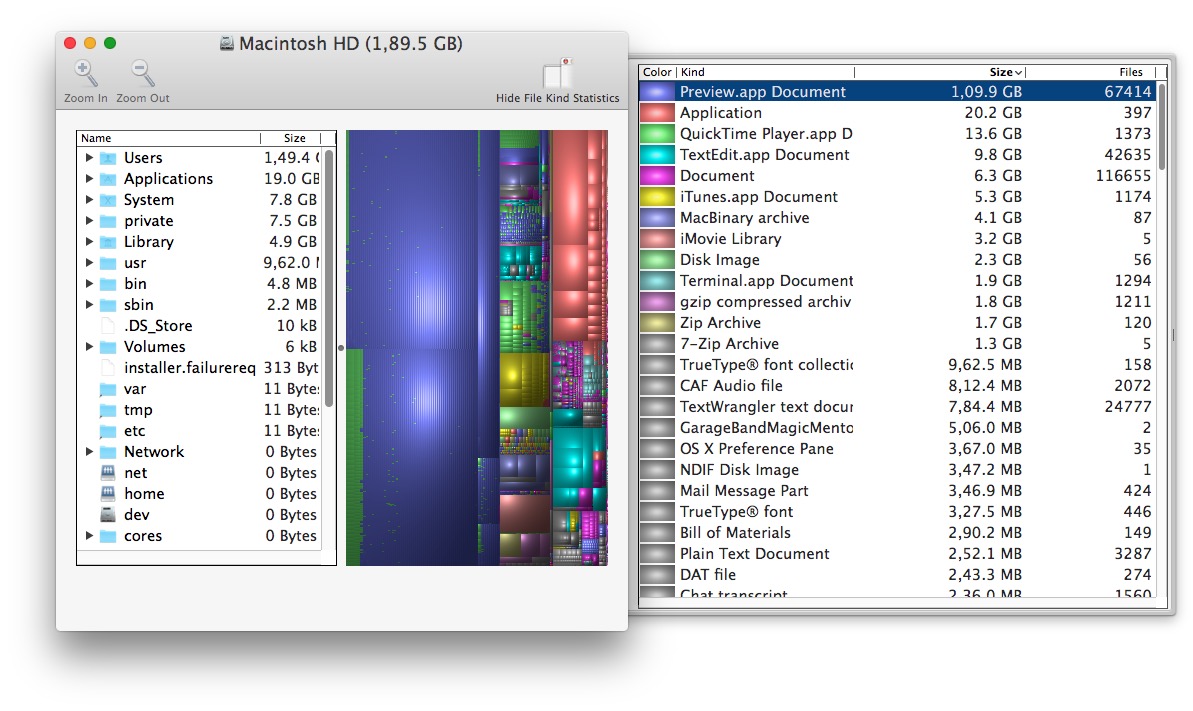Select the Preview.app Document color swatch
Image resolution: width=1193 pixels, height=711 pixels.
[657, 92]
